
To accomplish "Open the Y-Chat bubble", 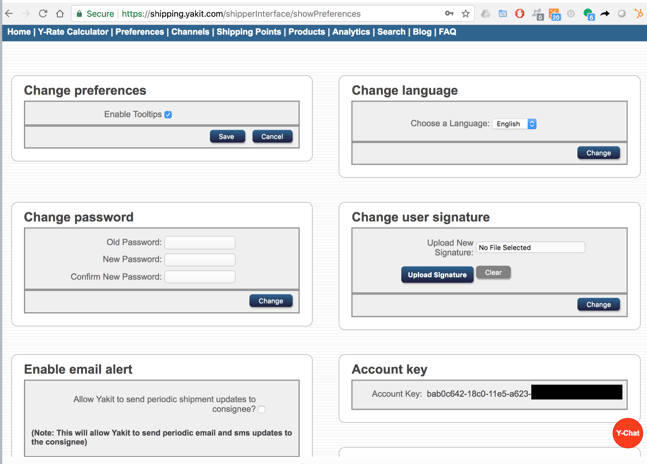I will tap(627, 433).
